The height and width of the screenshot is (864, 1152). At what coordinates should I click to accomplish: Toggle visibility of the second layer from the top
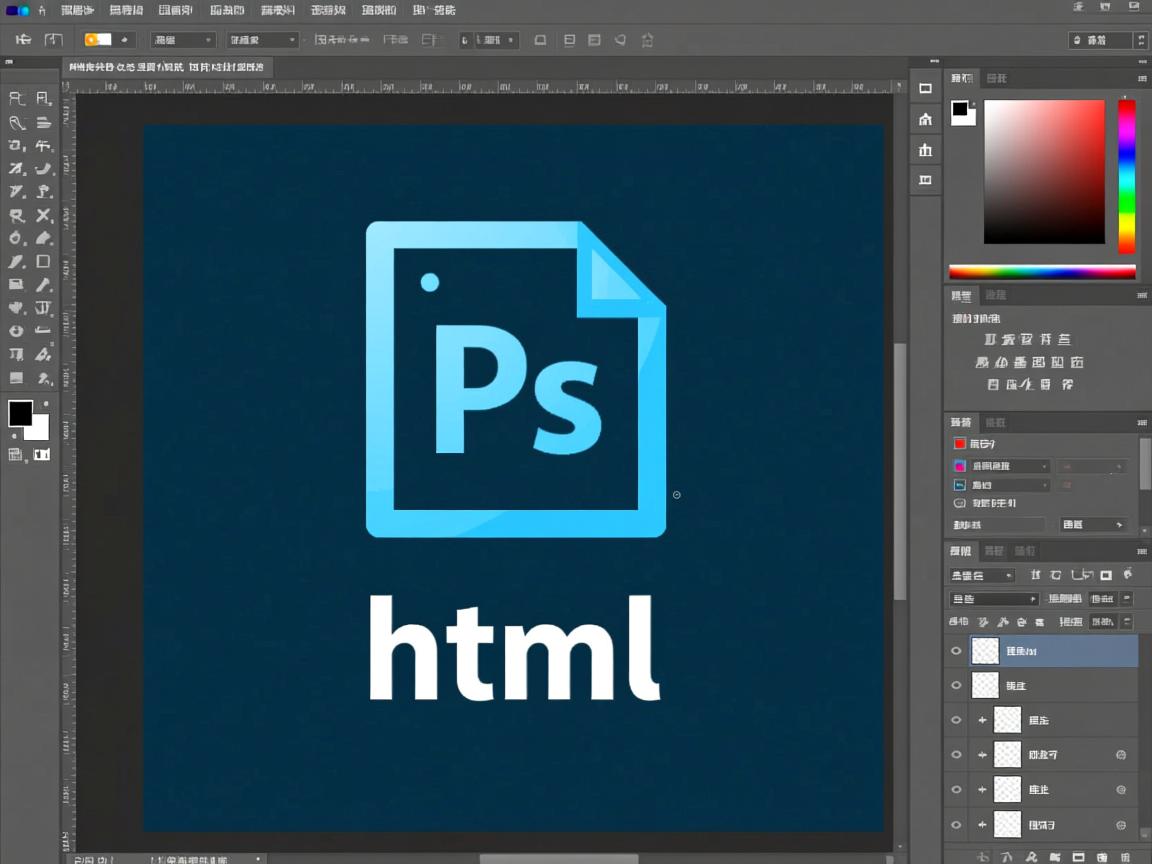[x=956, y=685]
